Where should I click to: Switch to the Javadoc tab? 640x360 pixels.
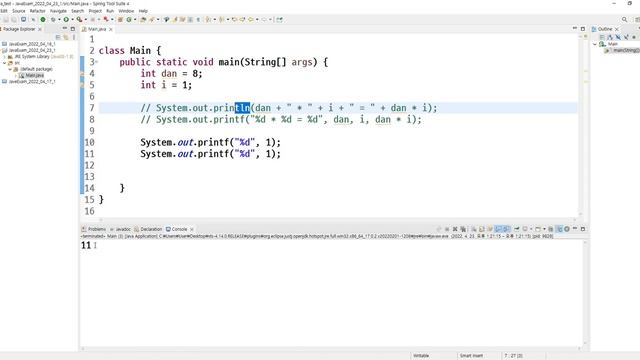[x=120, y=229]
